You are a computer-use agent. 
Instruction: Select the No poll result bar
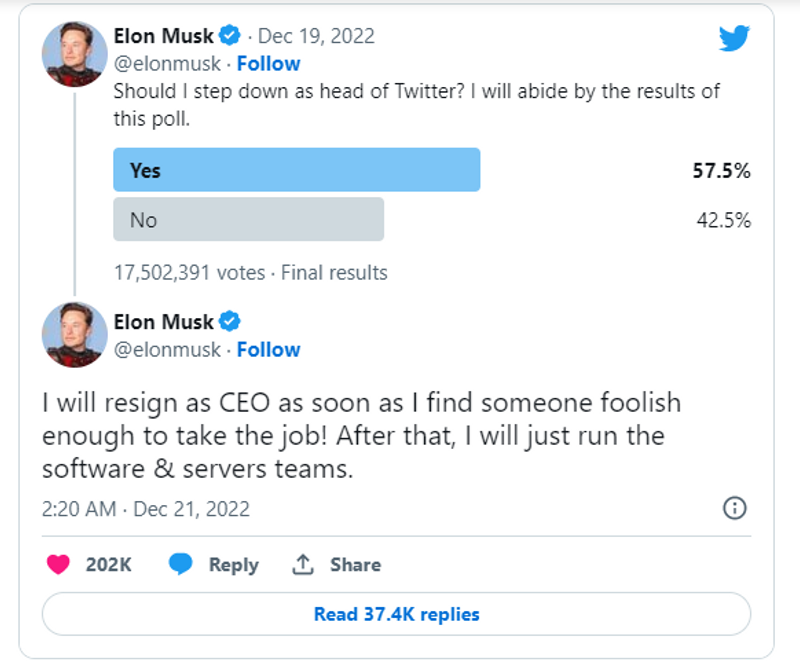pos(248,219)
